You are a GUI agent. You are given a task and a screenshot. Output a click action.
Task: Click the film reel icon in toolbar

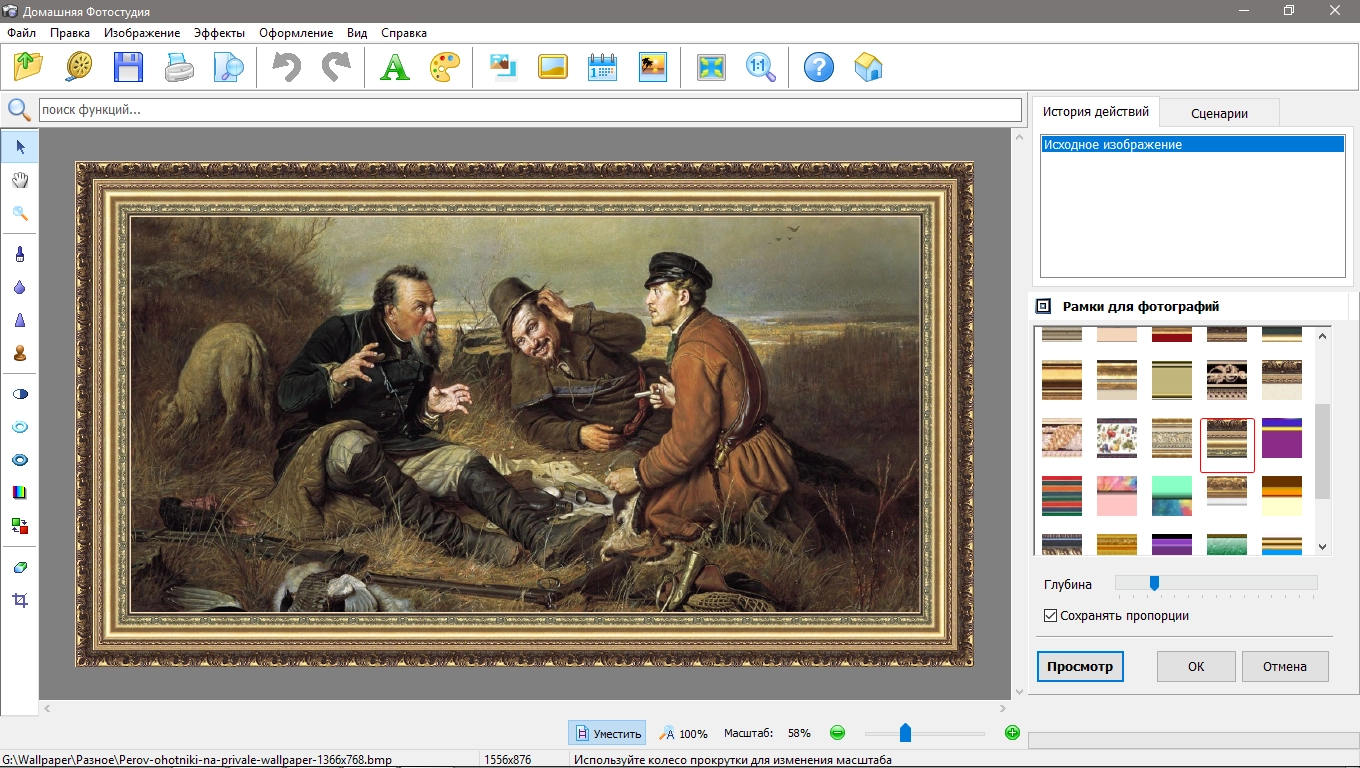tap(79, 67)
